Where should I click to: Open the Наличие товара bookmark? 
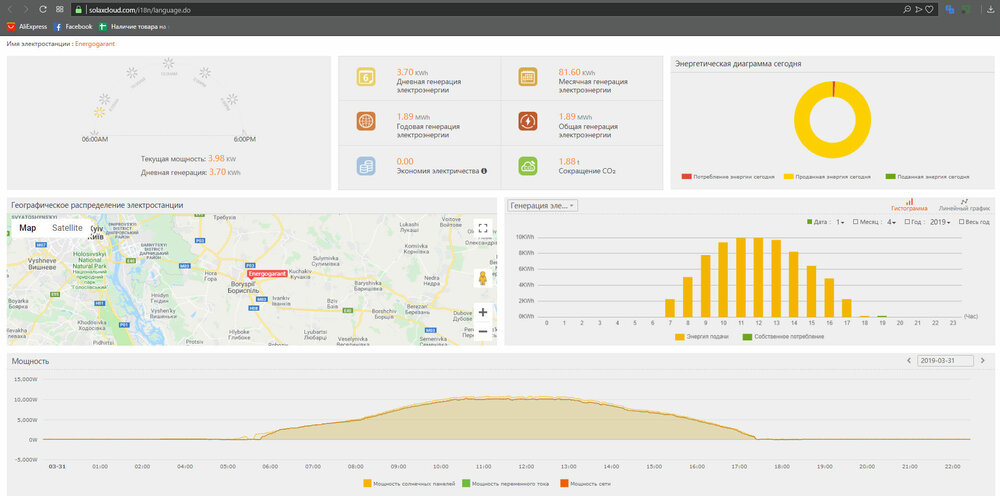coord(133,27)
